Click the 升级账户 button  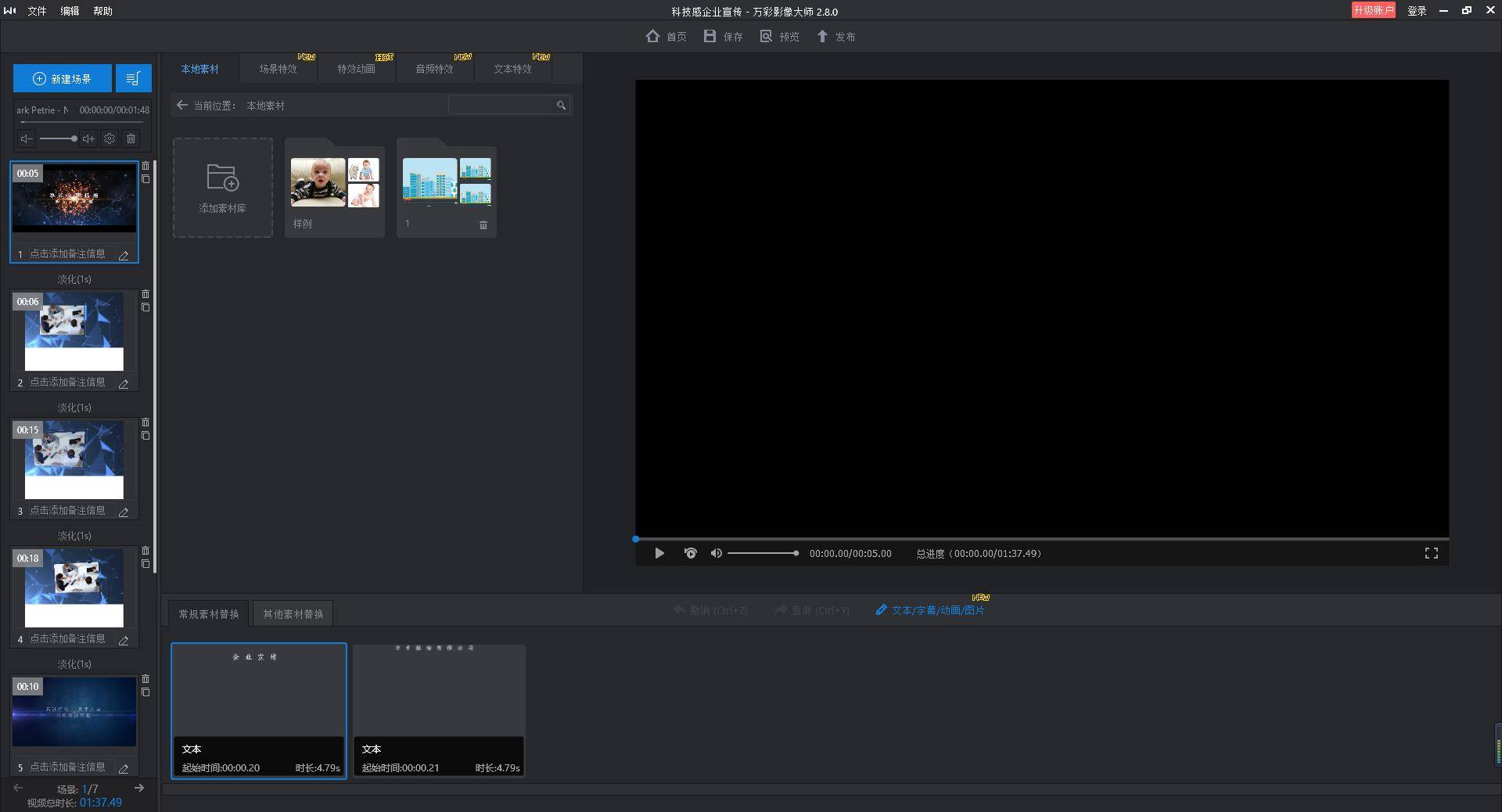[x=1373, y=10]
